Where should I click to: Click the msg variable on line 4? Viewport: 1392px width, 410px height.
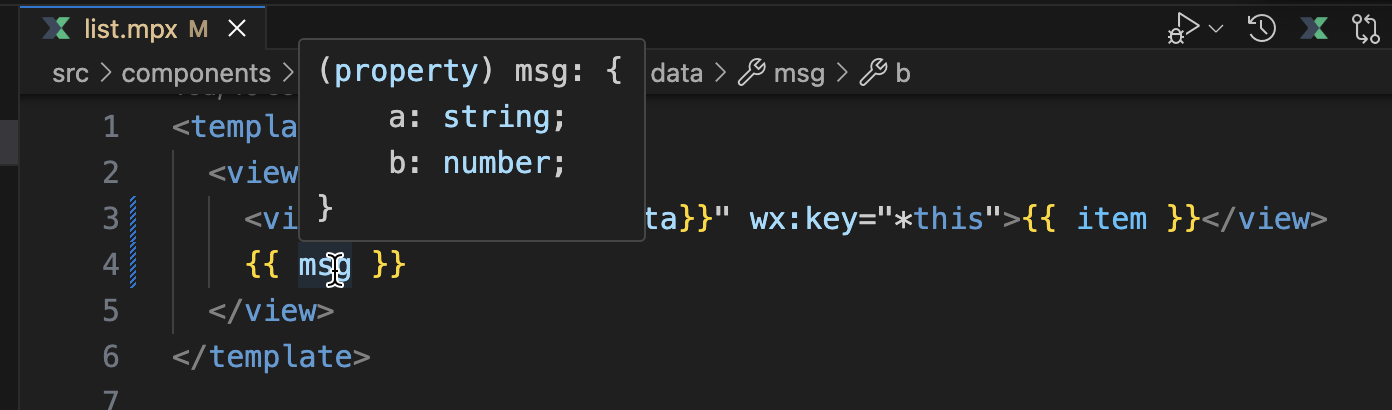pyautogui.click(x=325, y=265)
